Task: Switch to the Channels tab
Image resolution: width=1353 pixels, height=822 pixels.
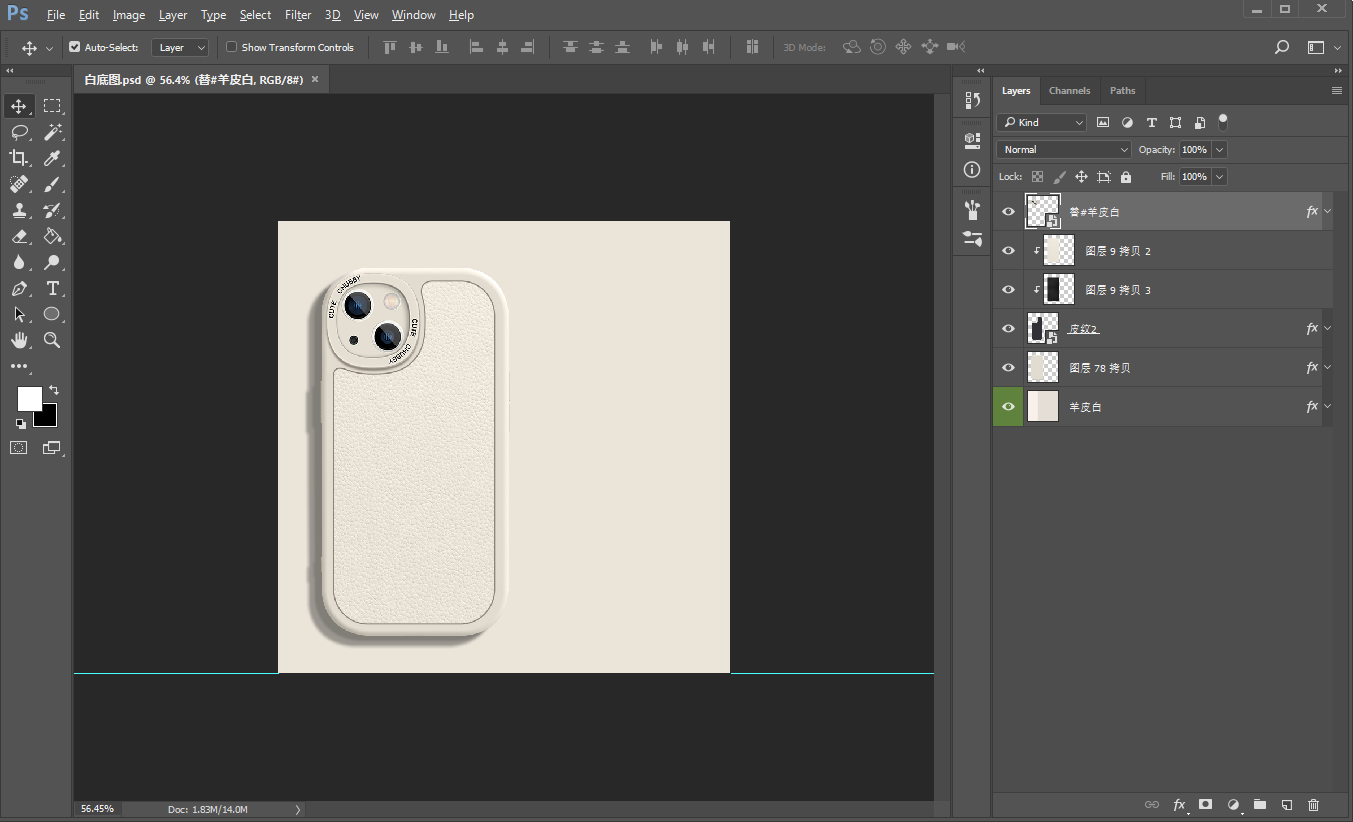Action: [x=1069, y=90]
